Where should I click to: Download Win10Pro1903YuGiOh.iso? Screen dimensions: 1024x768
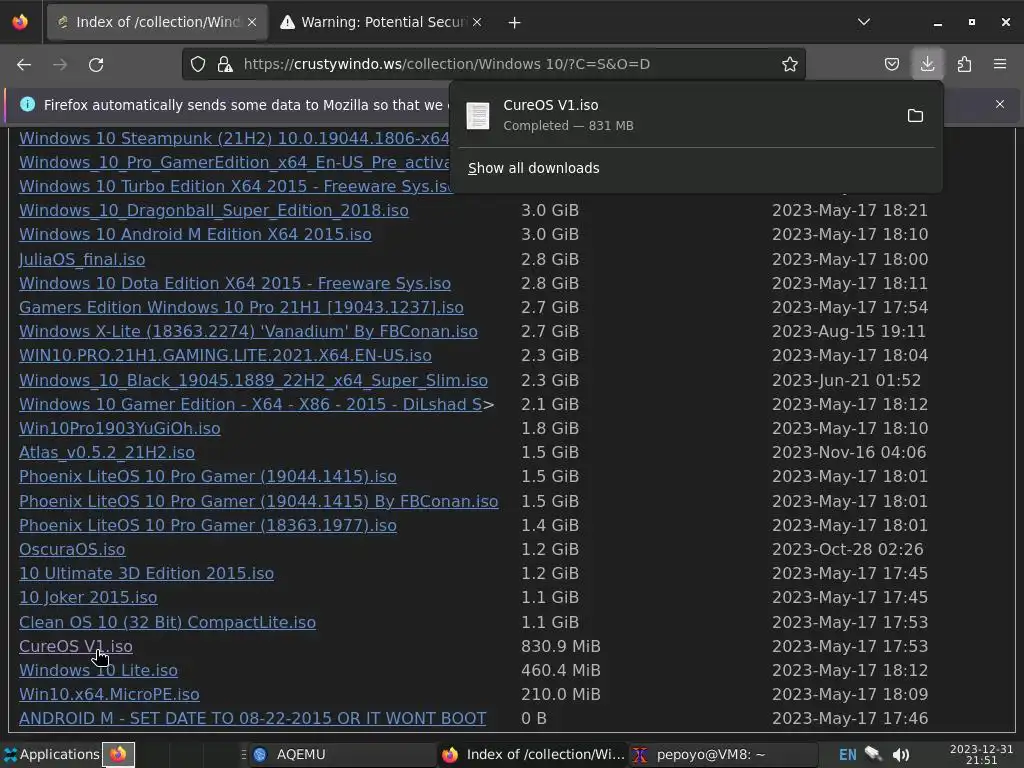(x=120, y=428)
